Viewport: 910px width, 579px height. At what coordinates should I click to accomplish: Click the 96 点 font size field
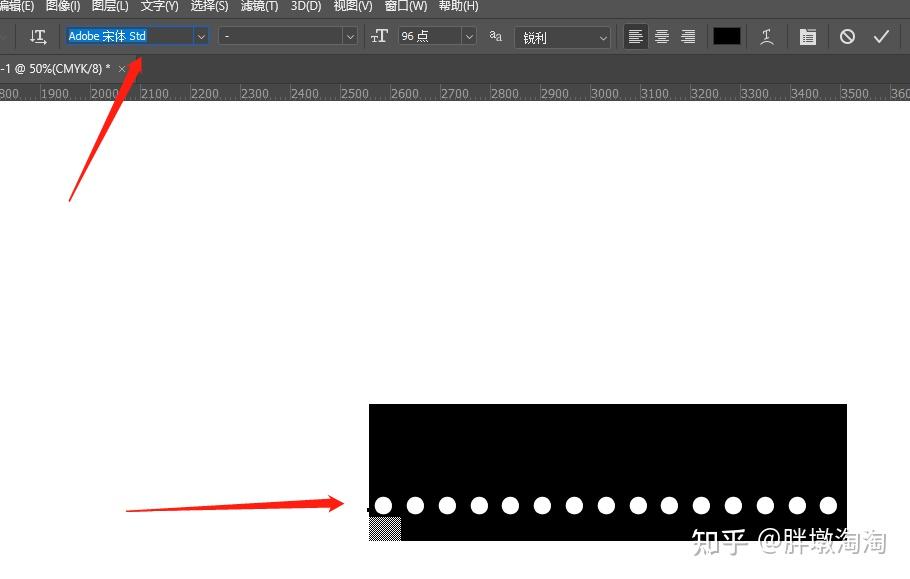click(x=430, y=37)
